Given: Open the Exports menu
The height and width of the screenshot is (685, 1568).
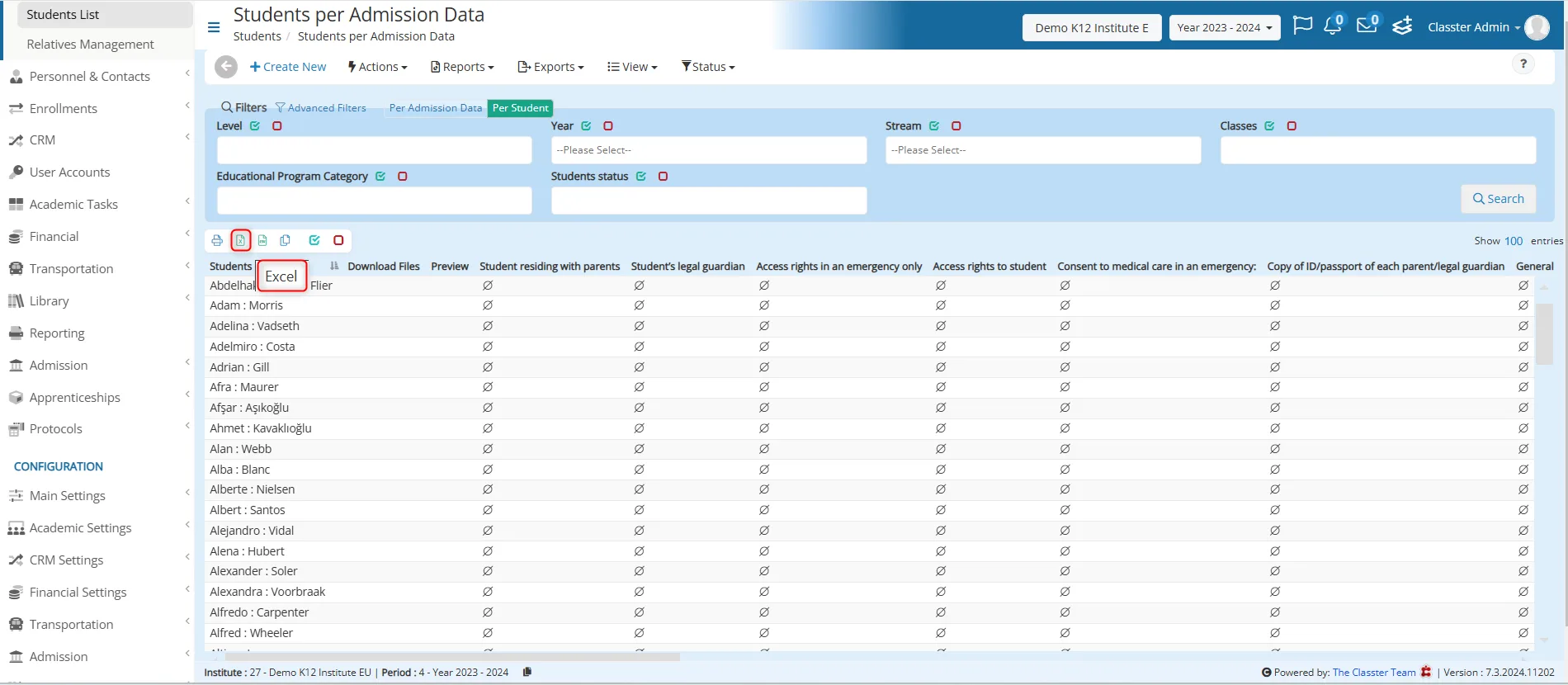Looking at the screenshot, I should coord(551,67).
